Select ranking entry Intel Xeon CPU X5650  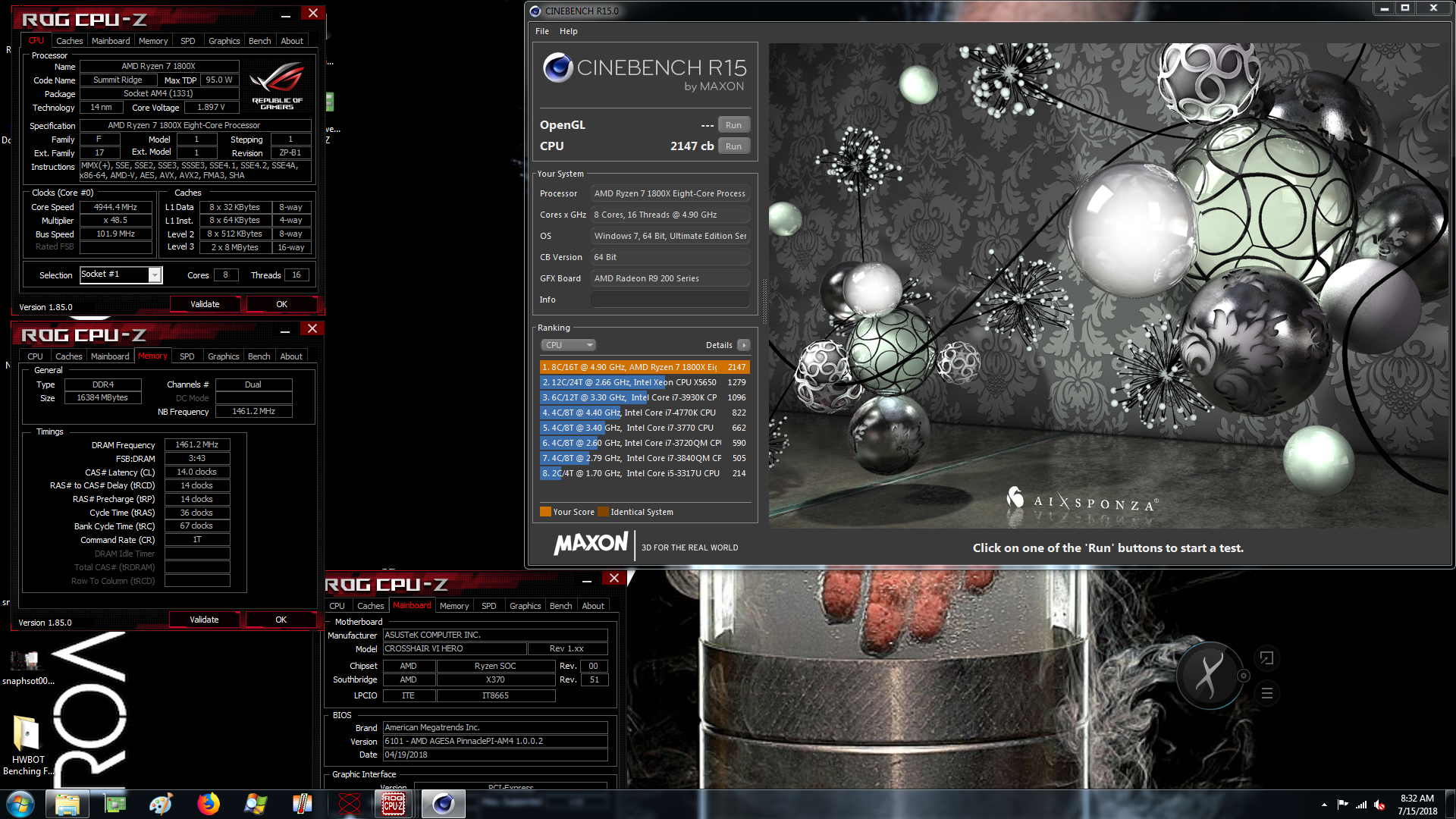(x=645, y=382)
